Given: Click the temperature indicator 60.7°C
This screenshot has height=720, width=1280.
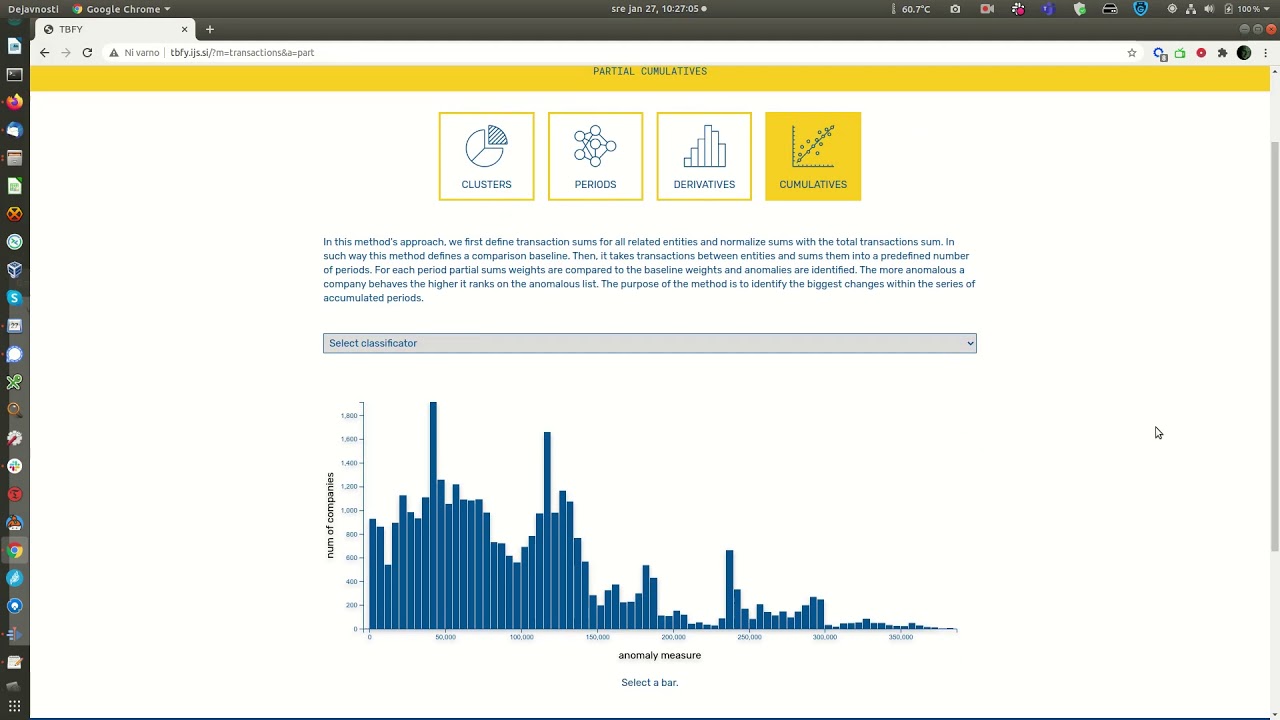Looking at the screenshot, I should (x=909, y=9).
